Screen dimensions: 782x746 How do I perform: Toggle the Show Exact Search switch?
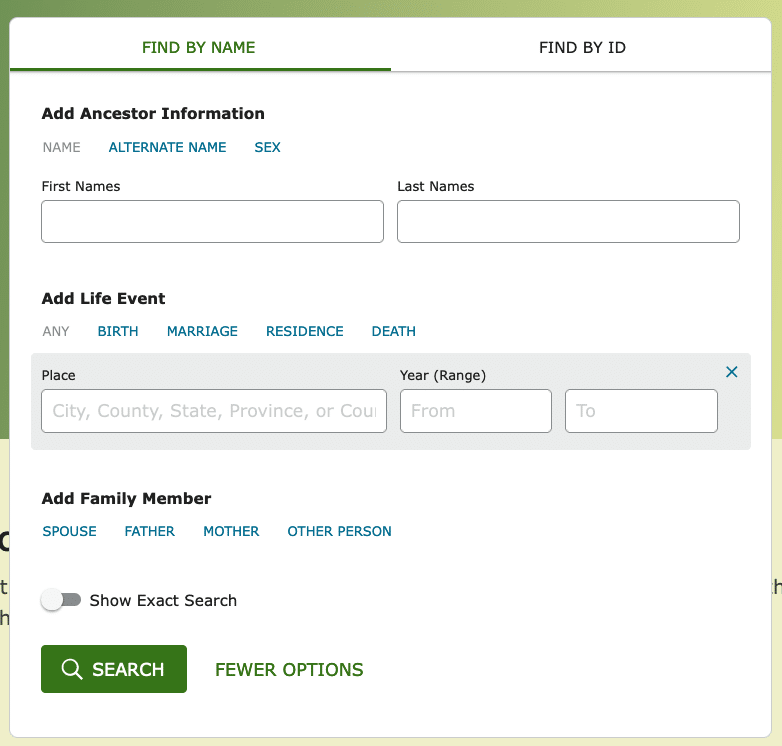click(61, 600)
